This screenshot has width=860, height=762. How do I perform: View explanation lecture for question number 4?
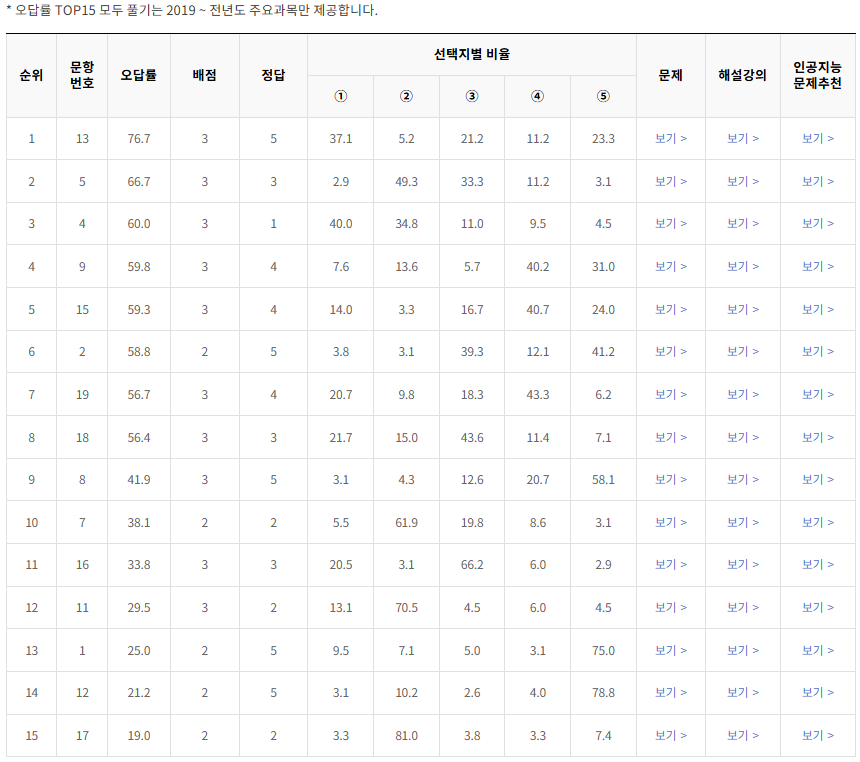(x=743, y=222)
